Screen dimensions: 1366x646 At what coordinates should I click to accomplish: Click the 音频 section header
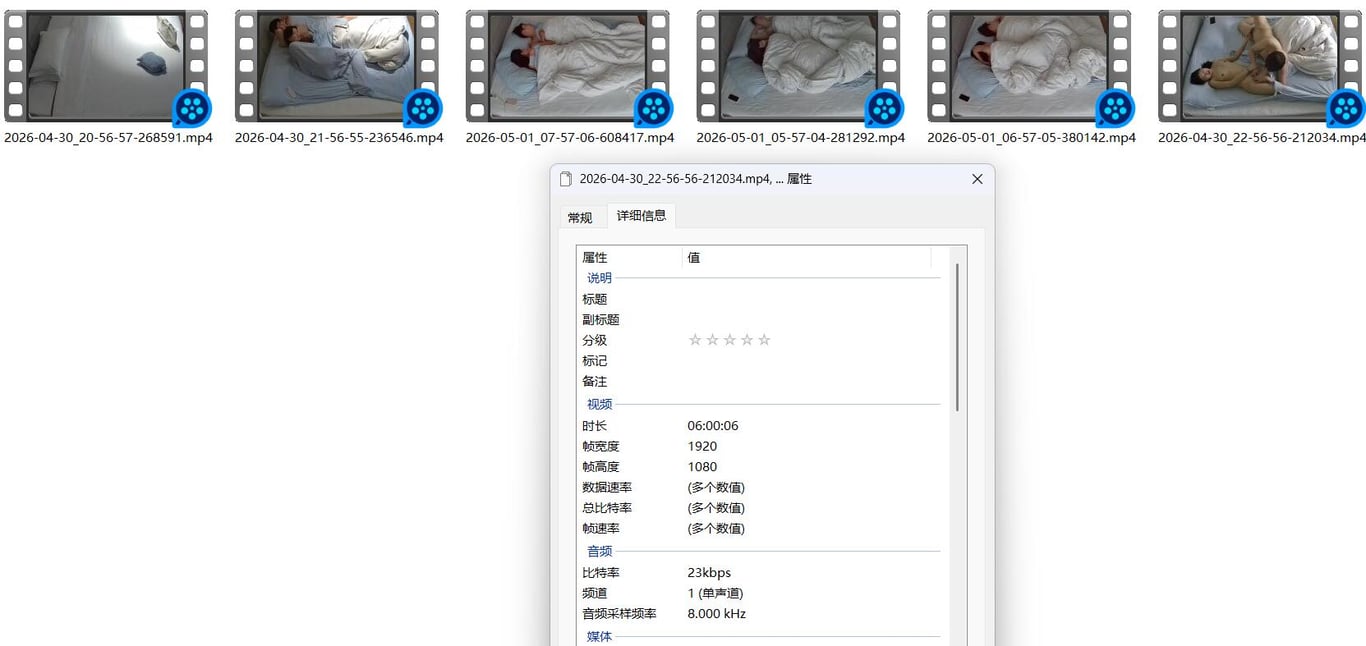pyautogui.click(x=599, y=551)
